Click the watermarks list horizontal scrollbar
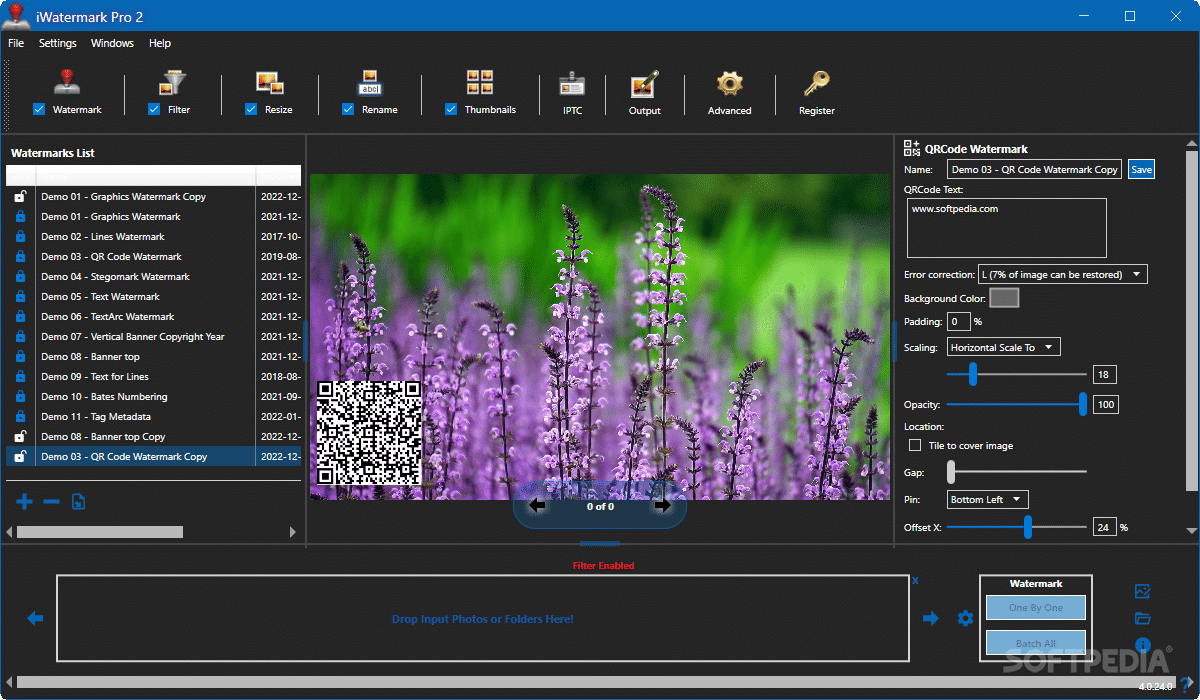 pyautogui.click(x=100, y=532)
